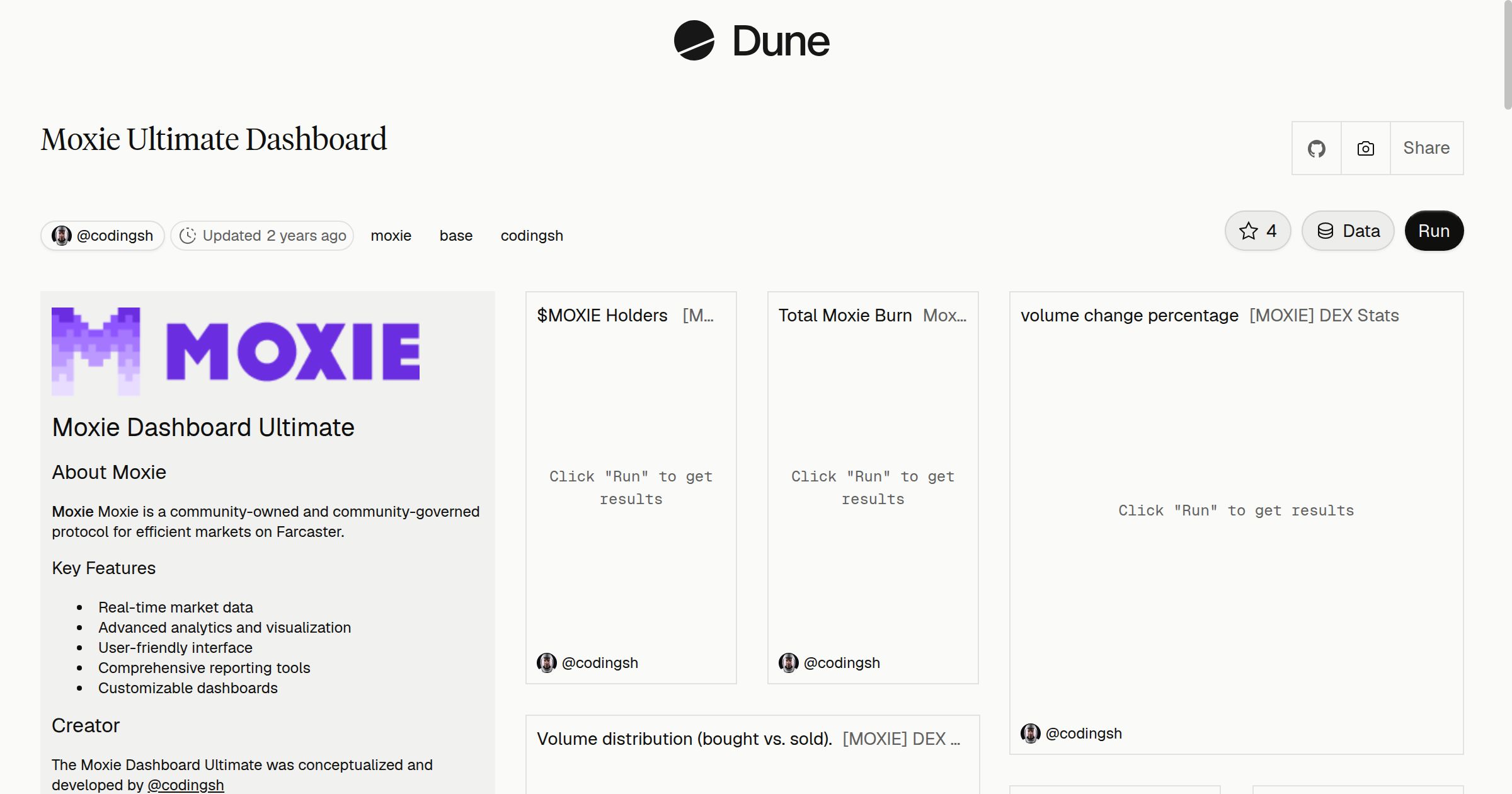Click the avatar in Total Moxie Burn card
The width and height of the screenshot is (1512, 794).
coord(789,663)
